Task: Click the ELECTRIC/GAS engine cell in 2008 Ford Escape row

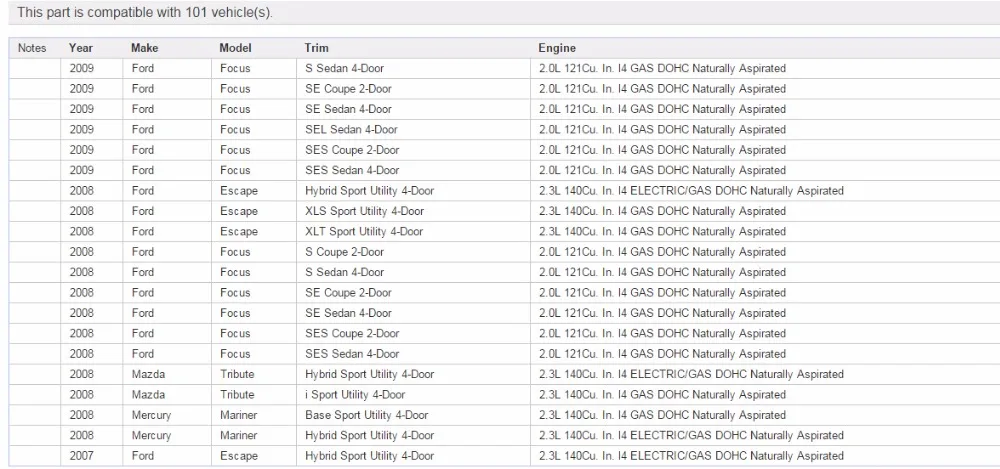Action: pyautogui.click(x=691, y=191)
